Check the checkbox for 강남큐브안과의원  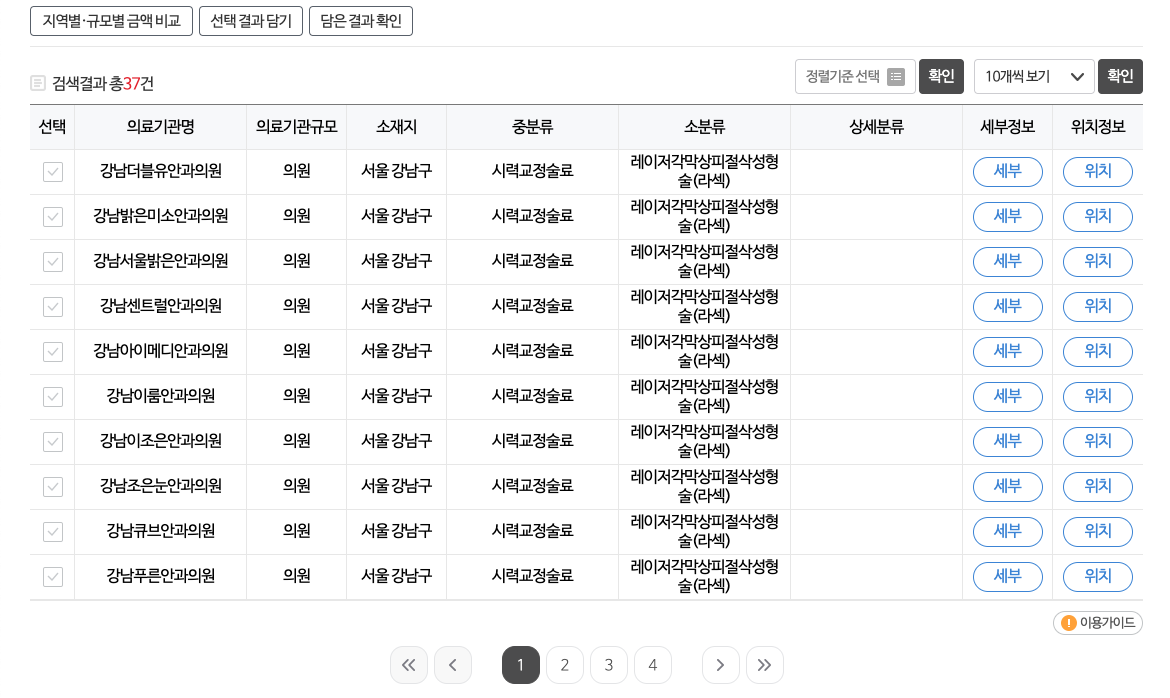pos(52,531)
